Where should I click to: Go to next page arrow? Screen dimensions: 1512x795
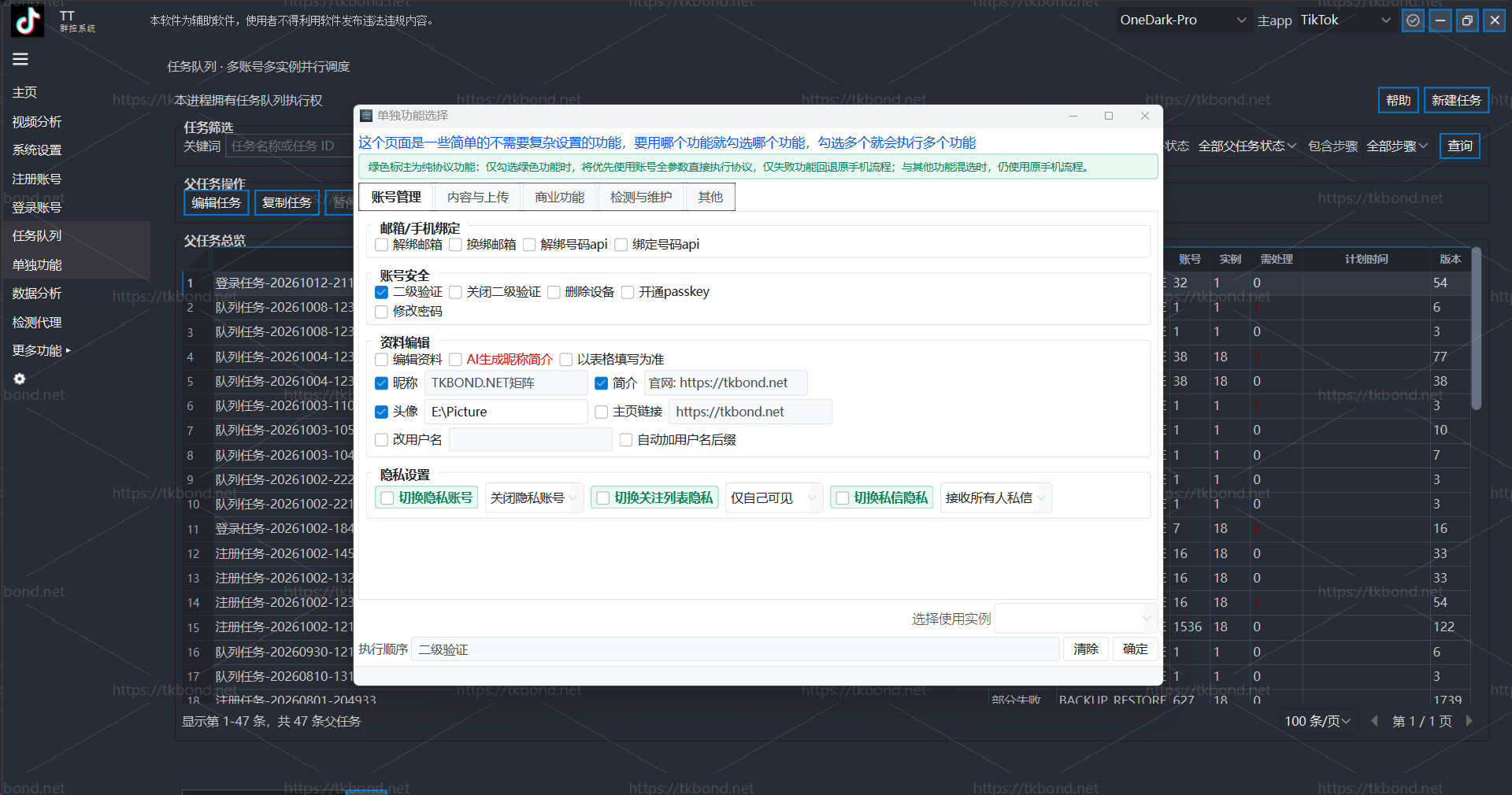pos(1469,721)
